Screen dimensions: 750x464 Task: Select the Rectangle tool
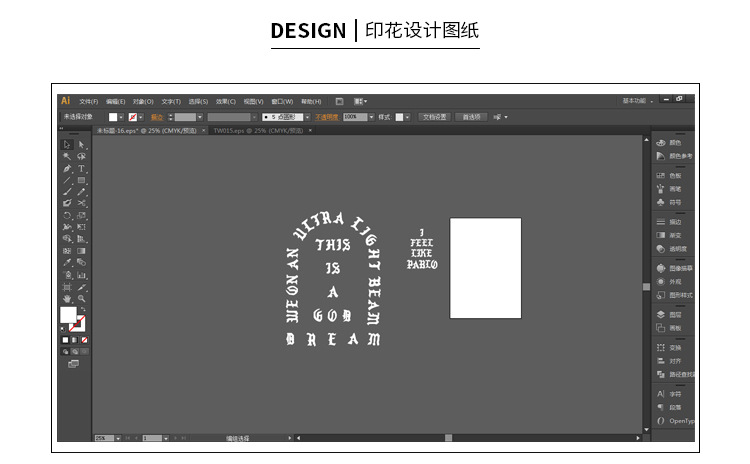[x=81, y=180]
